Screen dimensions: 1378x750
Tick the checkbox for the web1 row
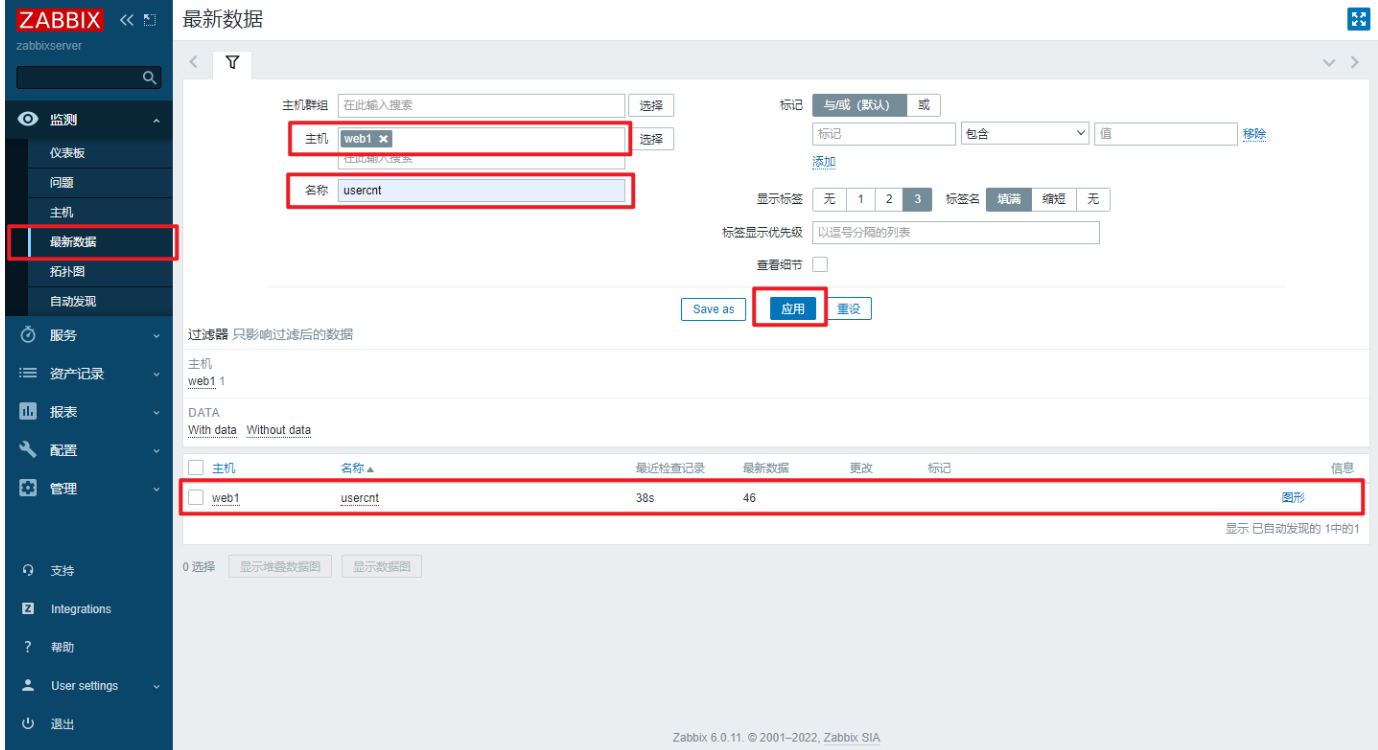click(196, 497)
